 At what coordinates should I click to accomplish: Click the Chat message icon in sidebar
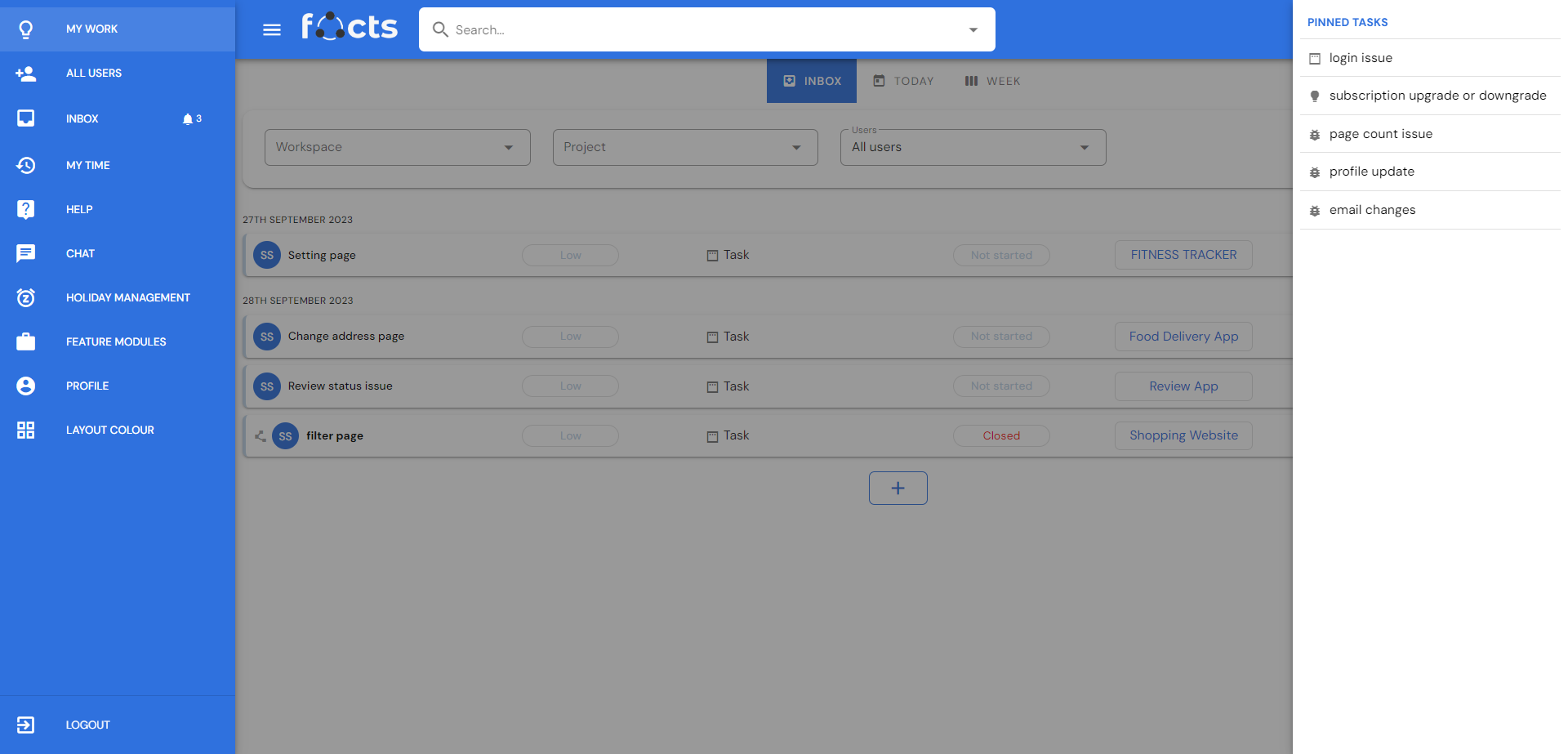pyautogui.click(x=26, y=253)
